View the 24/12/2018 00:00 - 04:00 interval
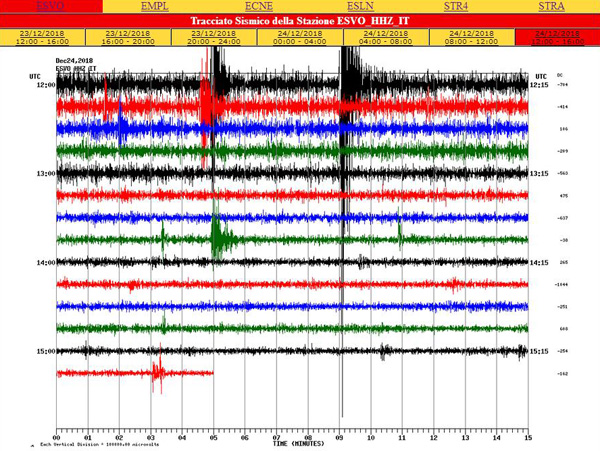Screen dimensions: 600x451 (x=300, y=37)
